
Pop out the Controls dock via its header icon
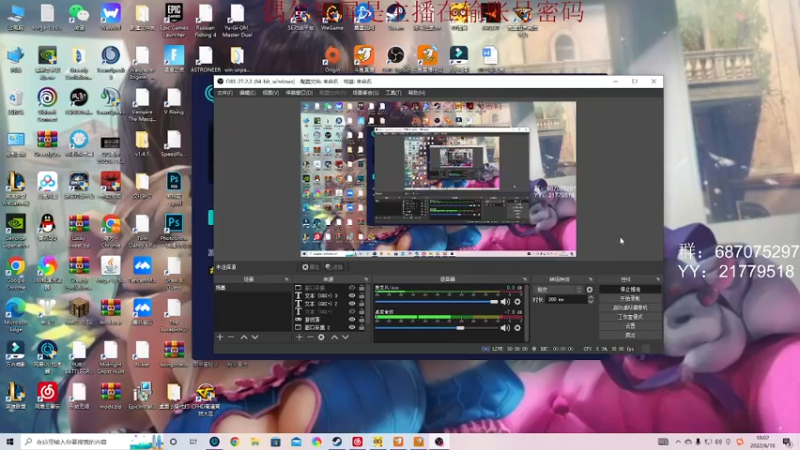[658, 279]
